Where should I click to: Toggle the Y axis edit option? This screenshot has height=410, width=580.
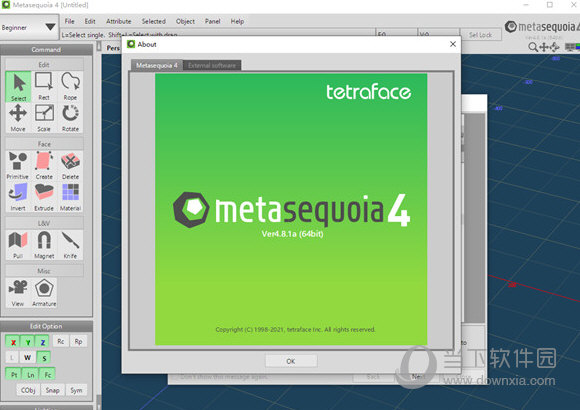(x=28, y=342)
